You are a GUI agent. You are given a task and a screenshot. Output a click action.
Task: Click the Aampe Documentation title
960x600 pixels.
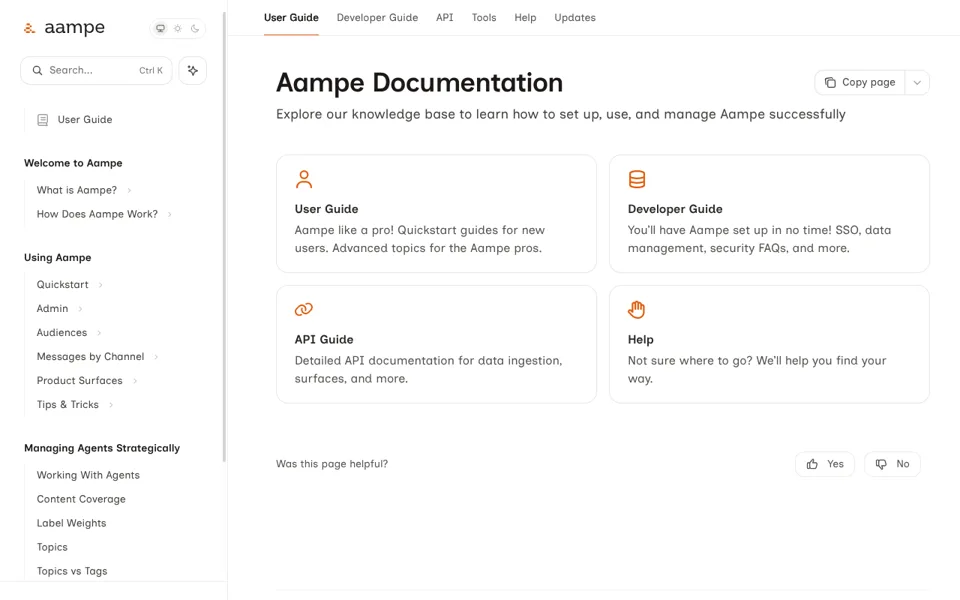419,83
